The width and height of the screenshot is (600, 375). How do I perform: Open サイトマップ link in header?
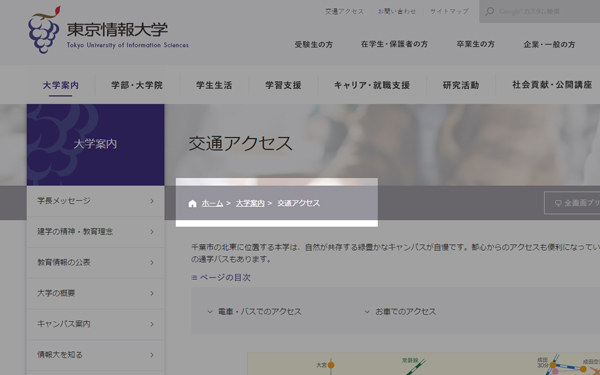449,11
